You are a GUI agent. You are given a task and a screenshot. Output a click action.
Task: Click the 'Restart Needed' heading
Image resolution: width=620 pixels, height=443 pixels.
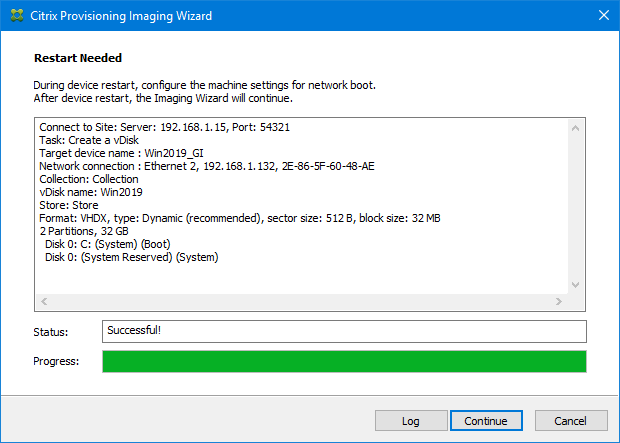tap(78, 58)
